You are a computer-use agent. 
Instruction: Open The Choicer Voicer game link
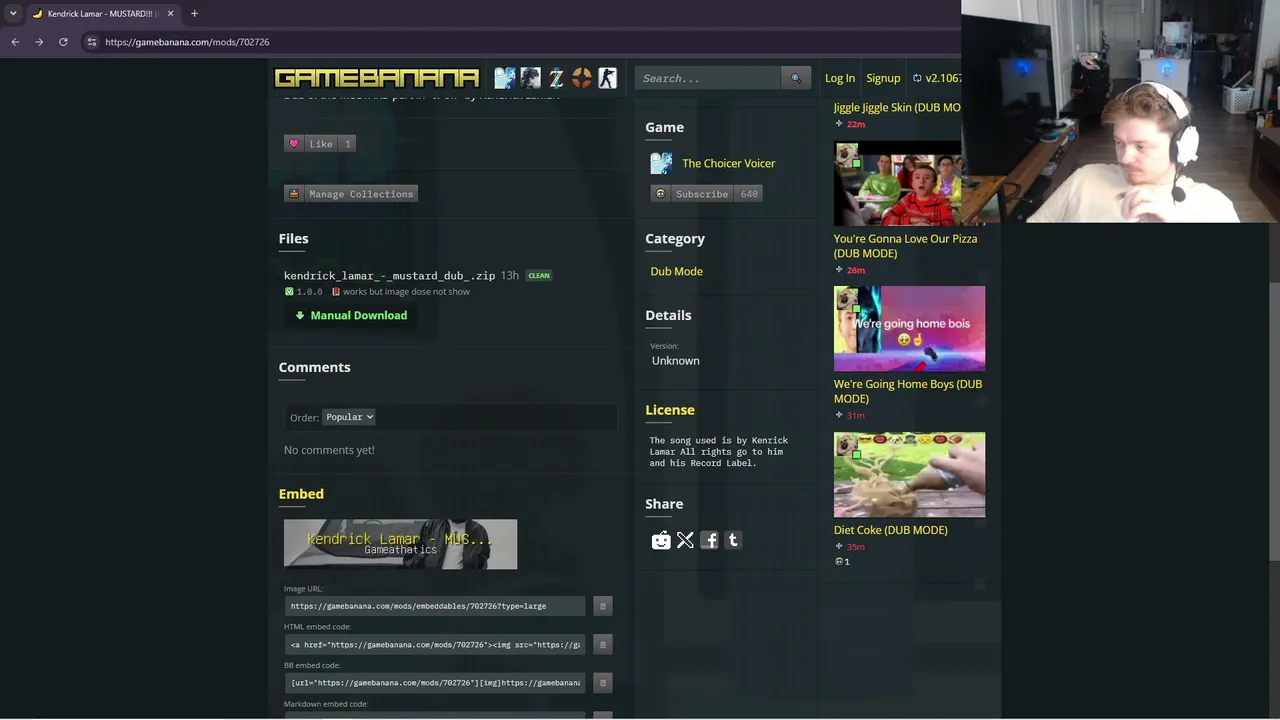click(729, 163)
